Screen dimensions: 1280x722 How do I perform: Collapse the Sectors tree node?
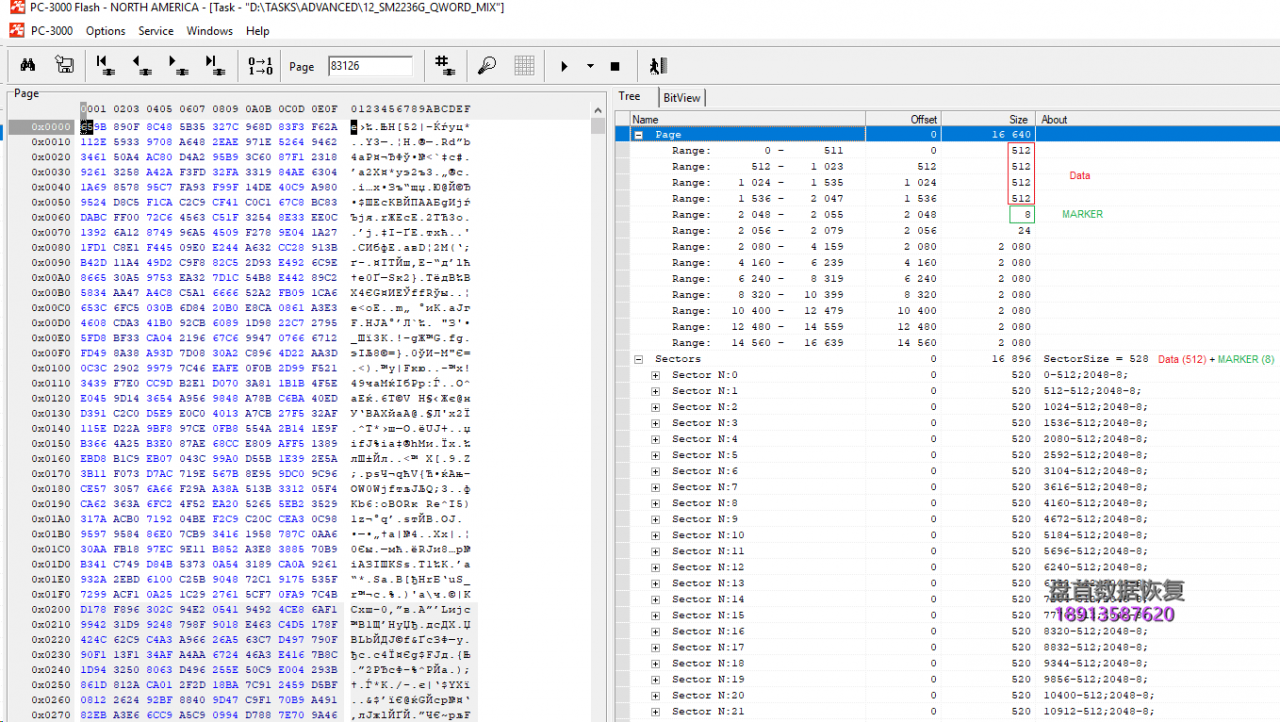pyautogui.click(x=639, y=359)
